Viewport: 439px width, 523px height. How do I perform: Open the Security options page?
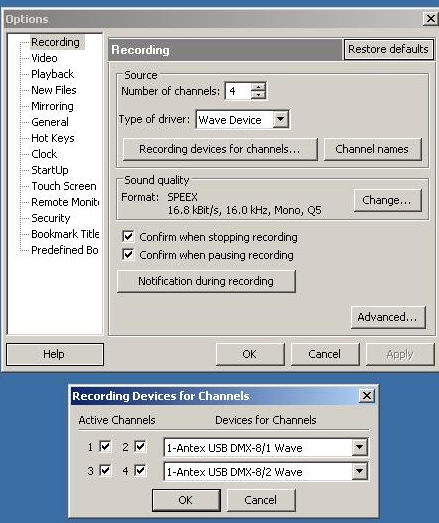pyautogui.click(x=51, y=218)
